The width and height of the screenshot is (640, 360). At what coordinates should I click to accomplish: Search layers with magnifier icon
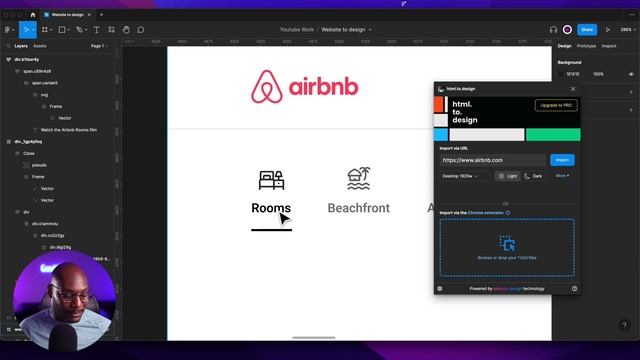coord(9,46)
